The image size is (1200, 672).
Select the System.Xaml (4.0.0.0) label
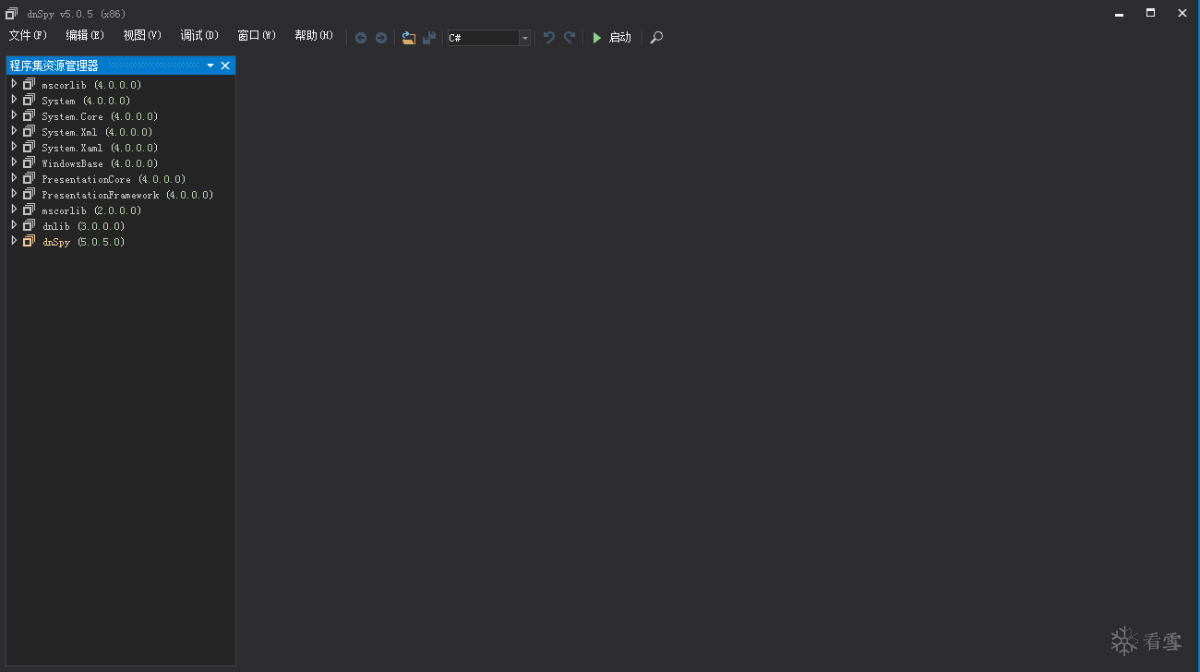point(100,148)
